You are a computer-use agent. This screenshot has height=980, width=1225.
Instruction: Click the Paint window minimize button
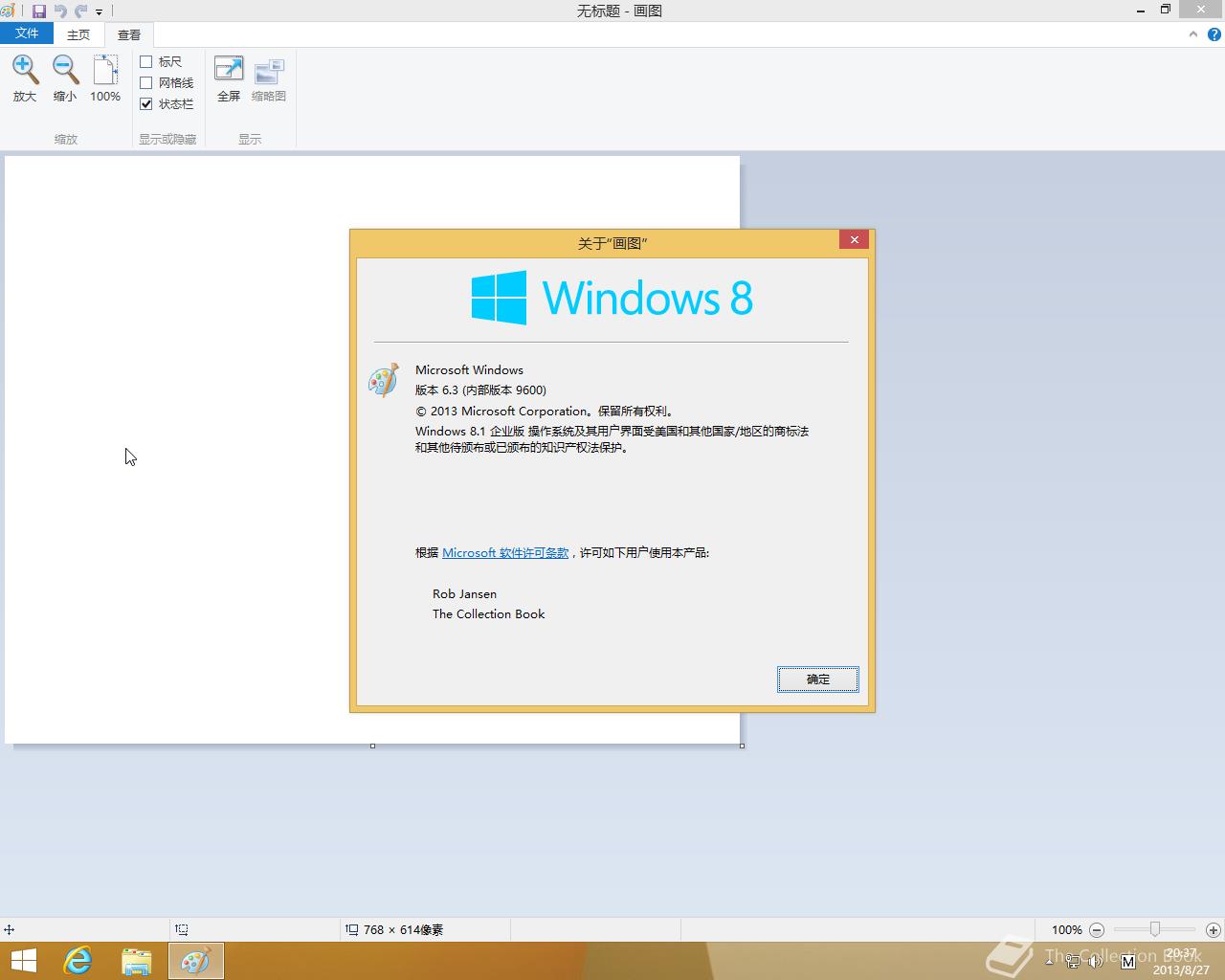tap(1141, 11)
